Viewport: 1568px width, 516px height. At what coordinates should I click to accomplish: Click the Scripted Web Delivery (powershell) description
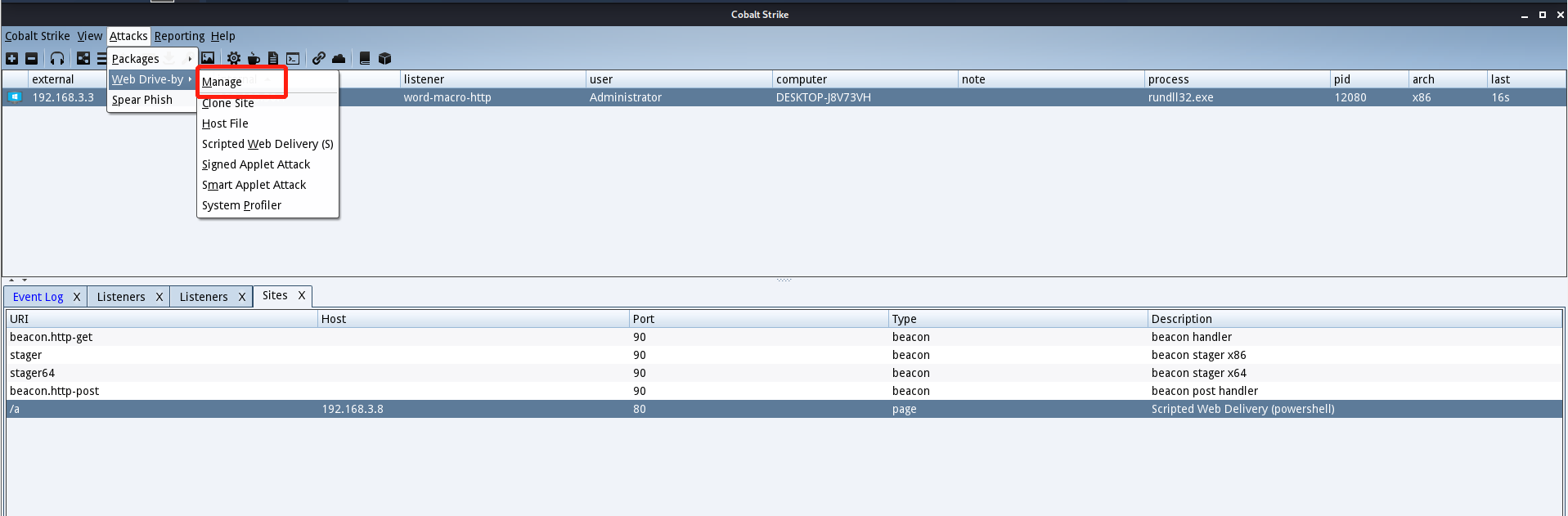1242,409
